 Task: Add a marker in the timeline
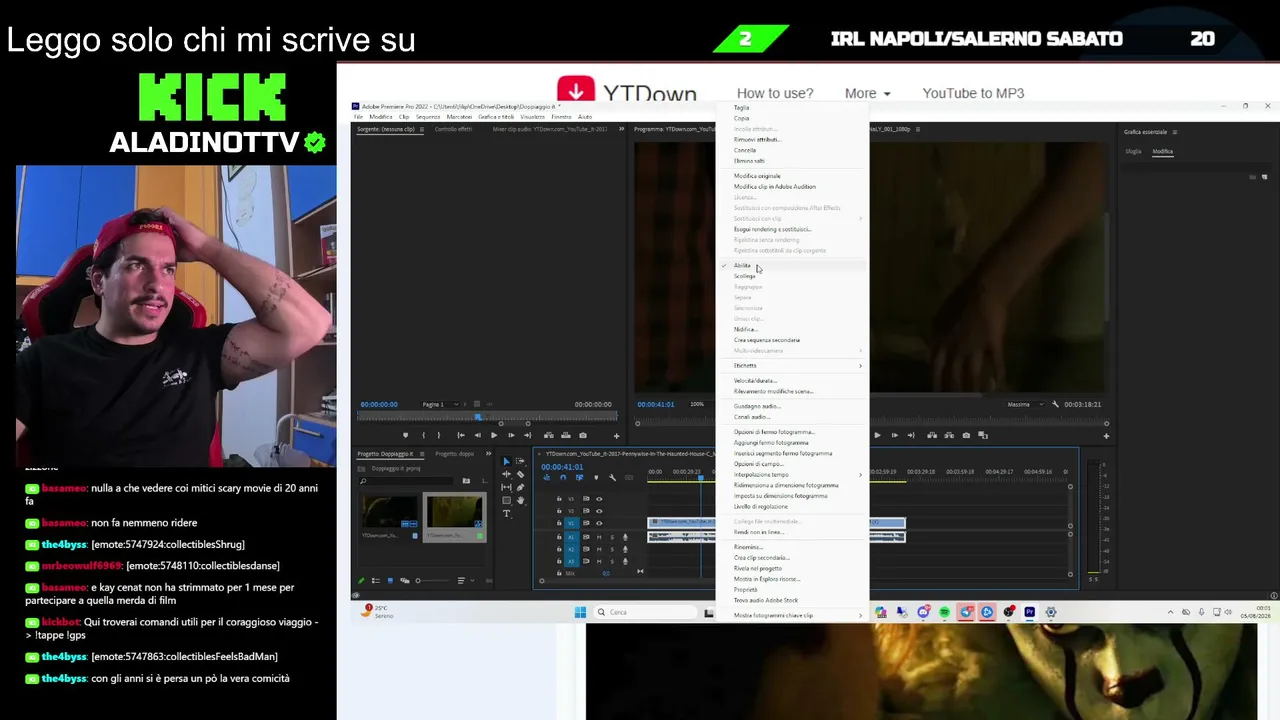[596, 477]
